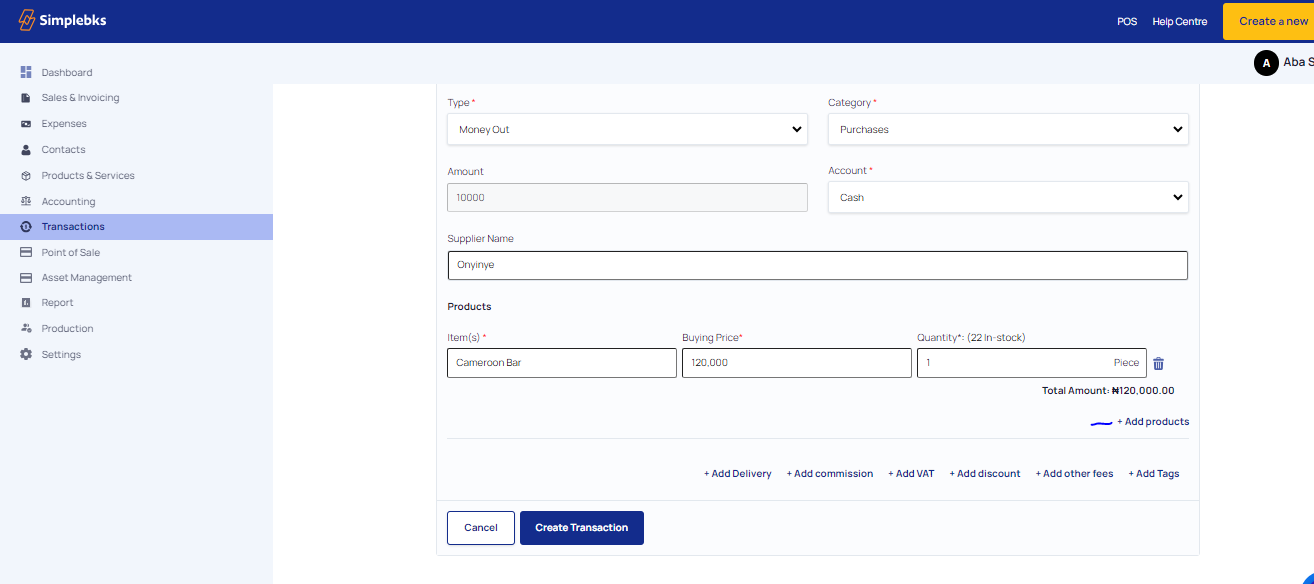Expand the Category dropdown showing Purchases

pos(1008,130)
